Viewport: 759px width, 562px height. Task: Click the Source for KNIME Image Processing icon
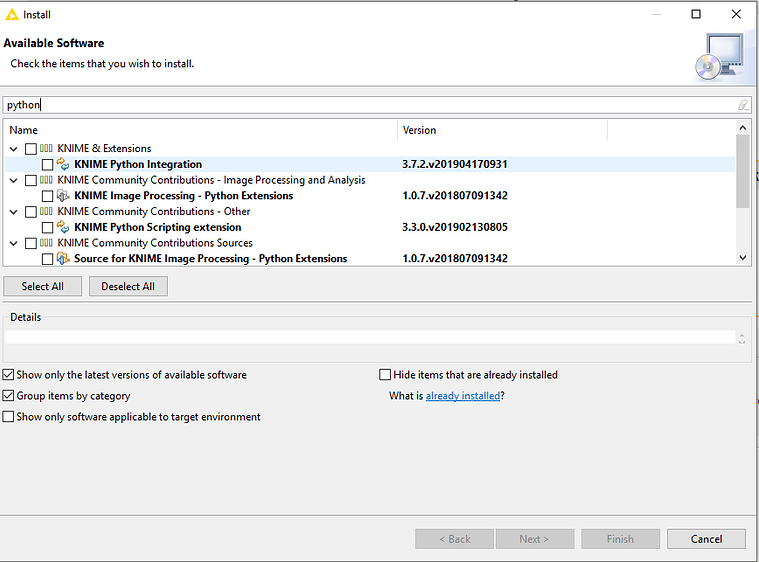64,259
